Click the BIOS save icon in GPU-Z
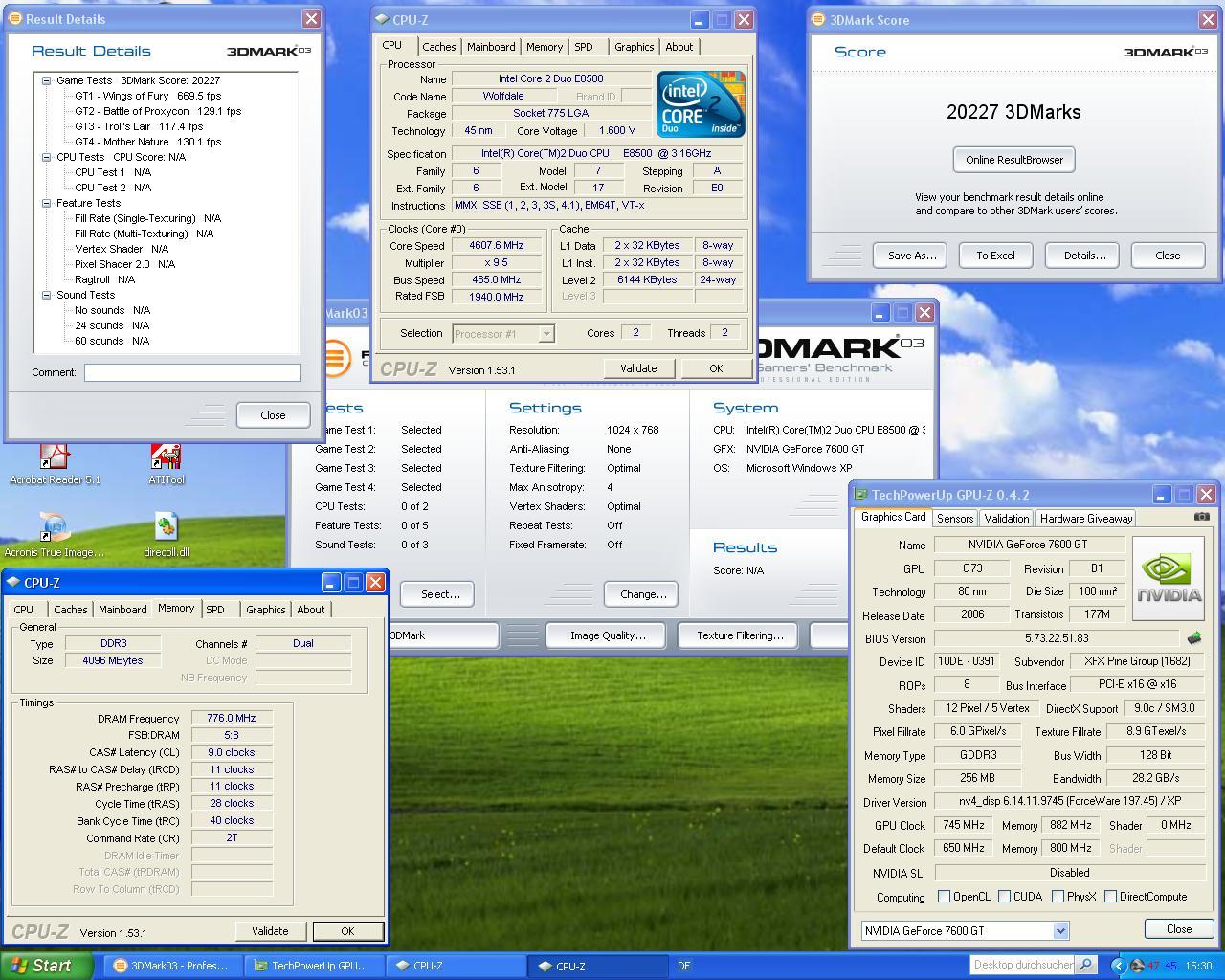Image resolution: width=1225 pixels, height=980 pixels. coord(1193,637)
